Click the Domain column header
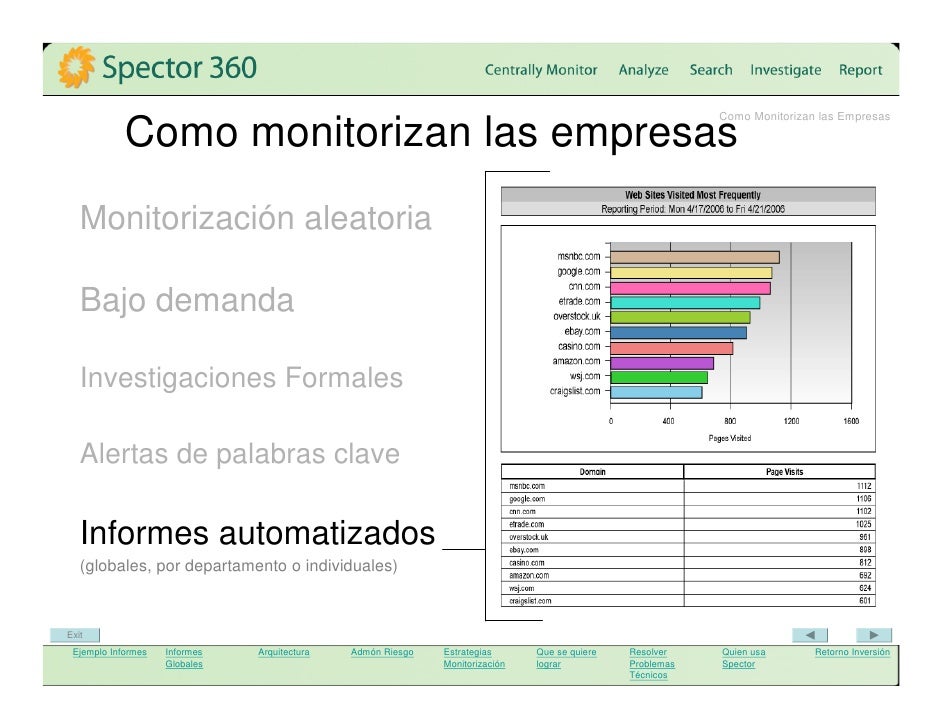 pos(592,472)
